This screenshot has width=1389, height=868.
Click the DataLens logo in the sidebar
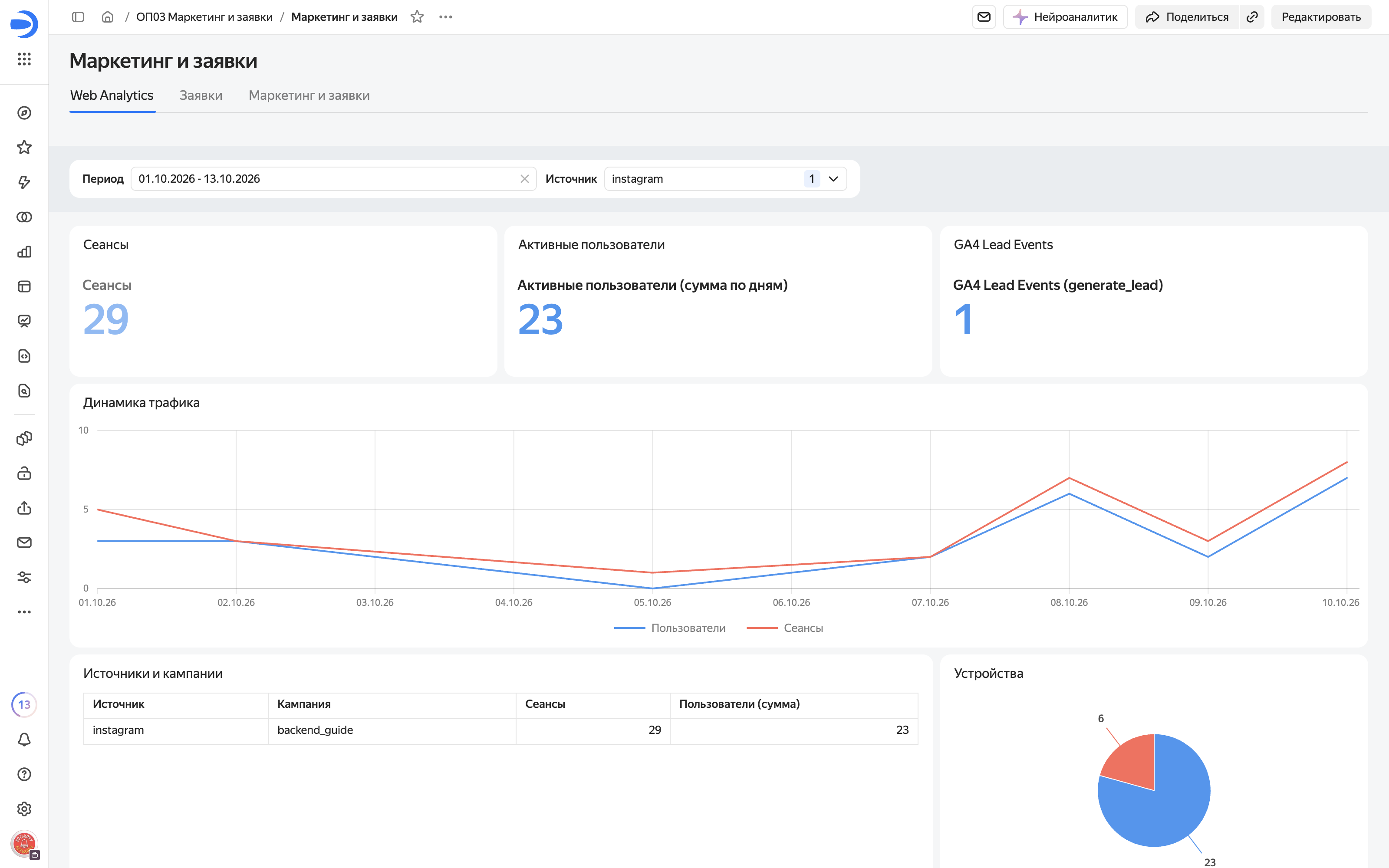click(x=24, y=24)
